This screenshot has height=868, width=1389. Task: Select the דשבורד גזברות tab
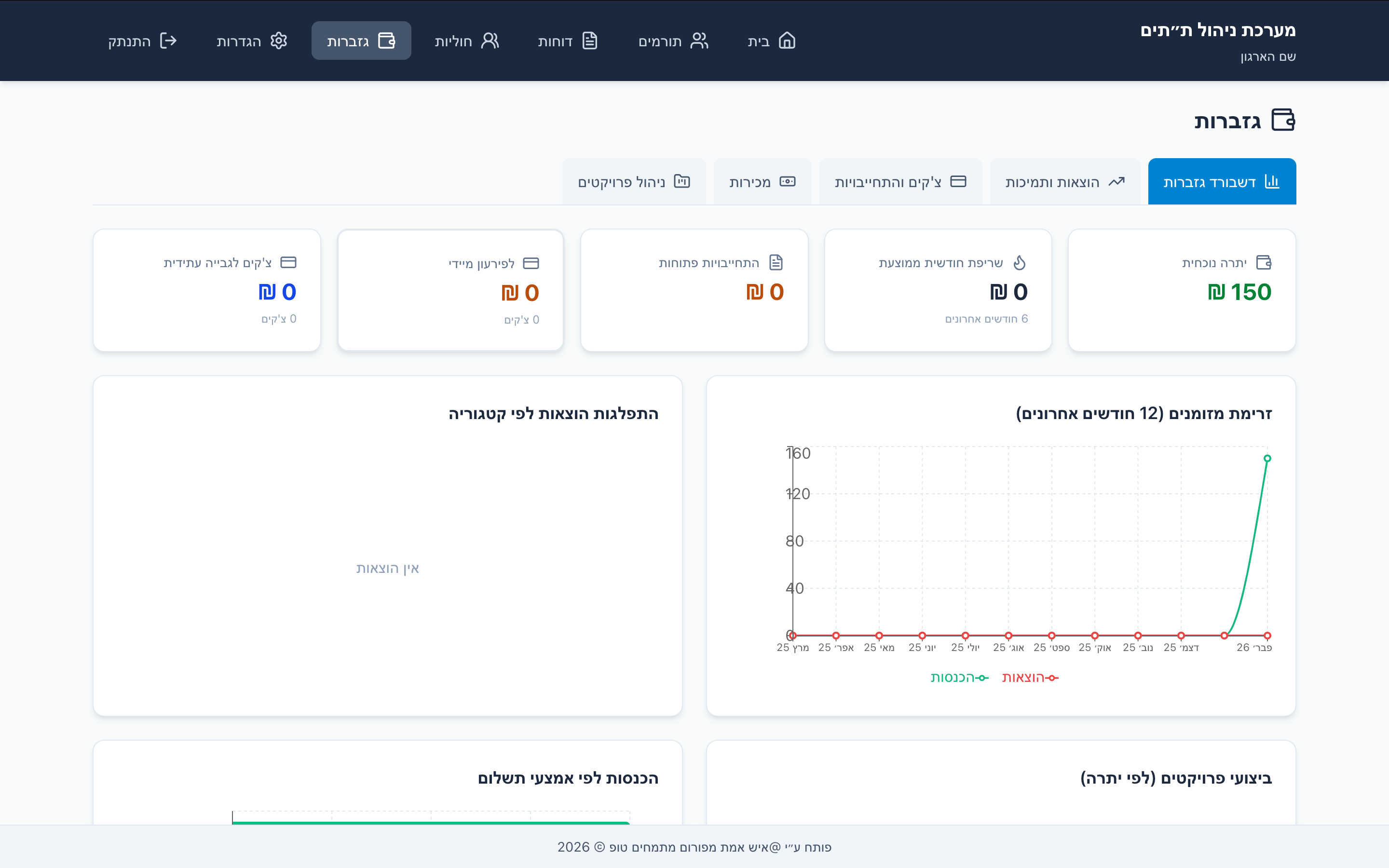[x=1221, y=182]
